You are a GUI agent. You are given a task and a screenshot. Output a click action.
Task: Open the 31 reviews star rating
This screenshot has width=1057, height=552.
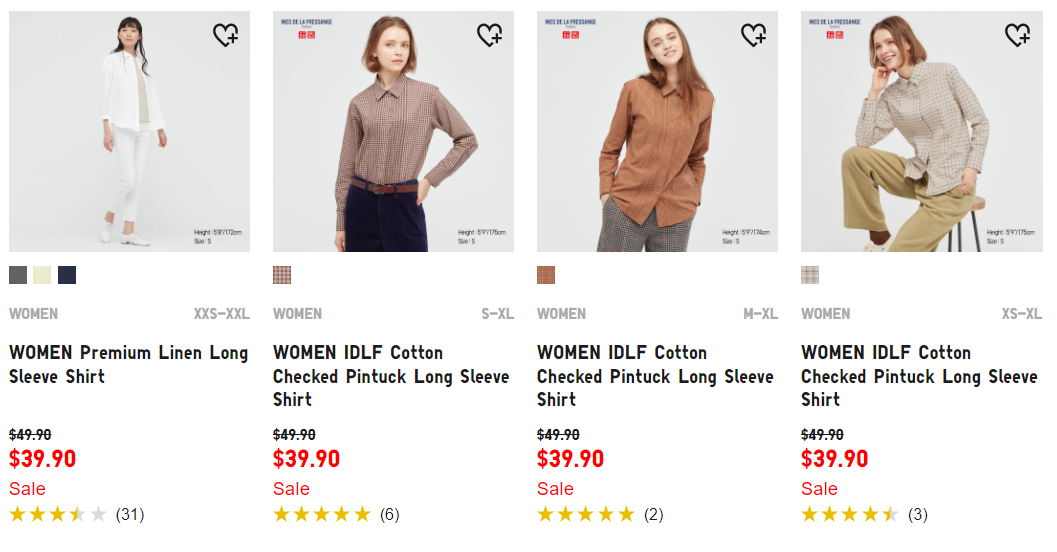click(x=77, y=515)
